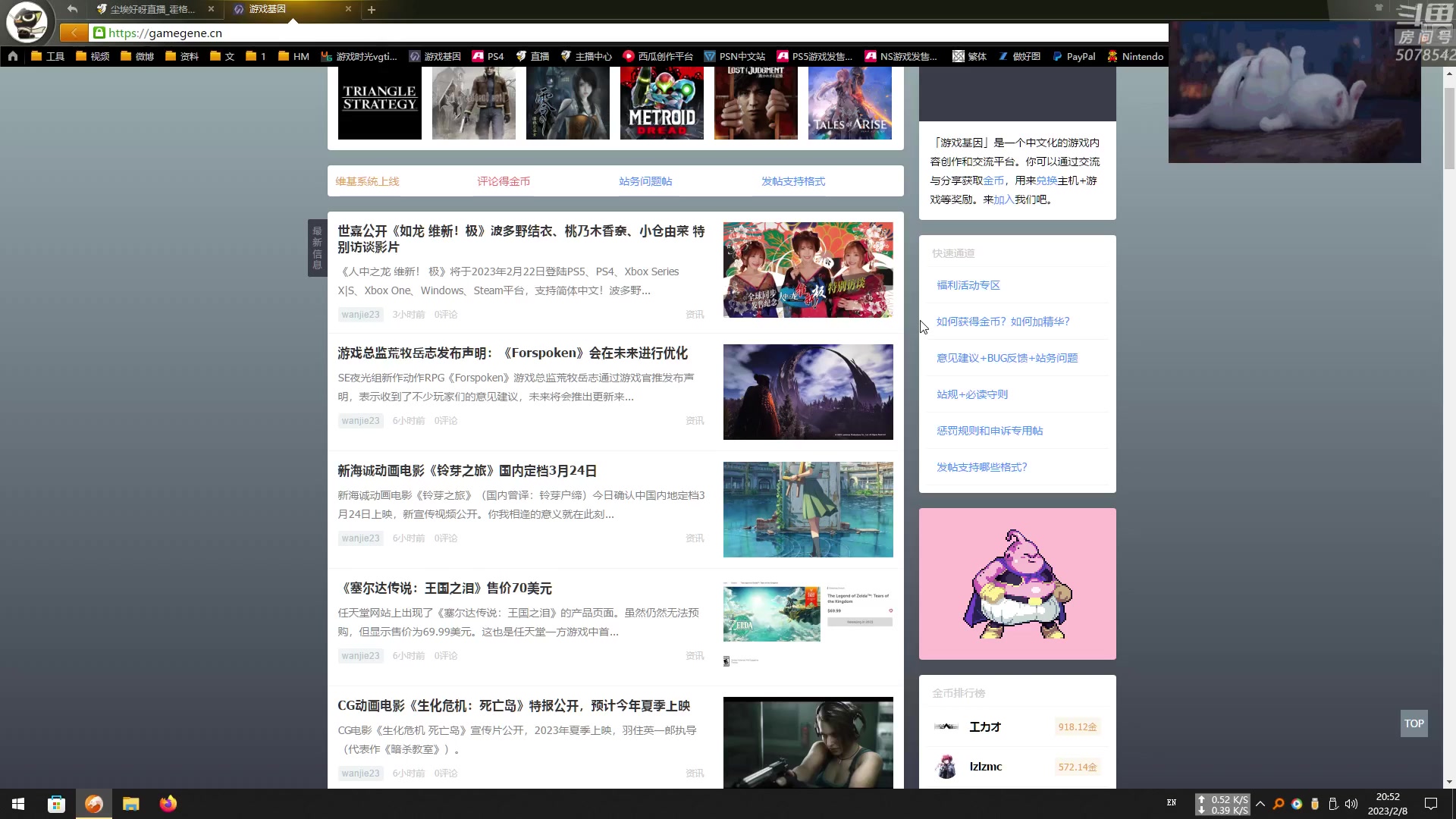This screenshot has height=819, width=1456.
Task: Open the NS游戏发售 bookmark
Action: coord(902,56)
